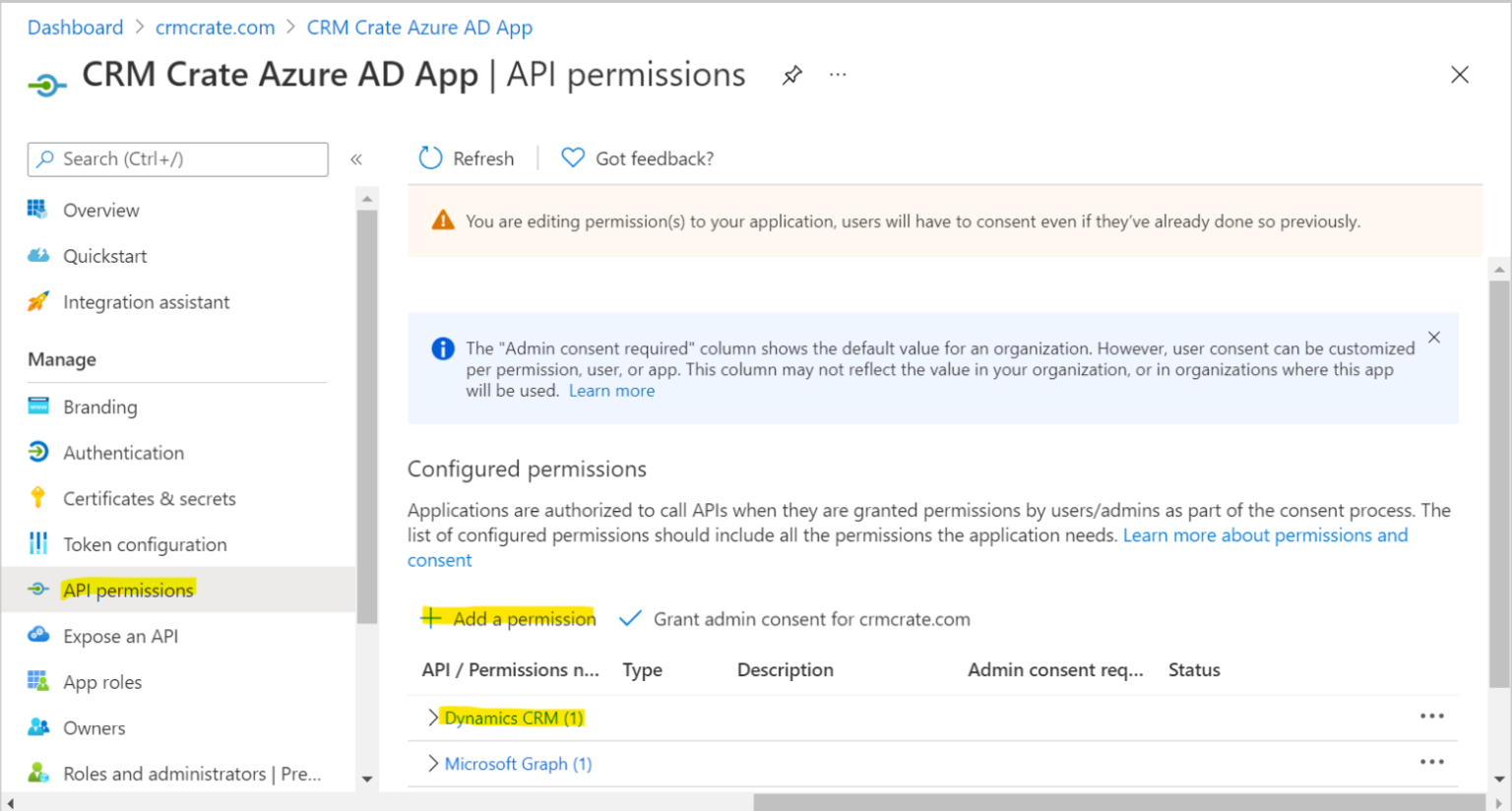Select API permissions in the Manage menu
1512x811 pixels.
click(129, 590)
